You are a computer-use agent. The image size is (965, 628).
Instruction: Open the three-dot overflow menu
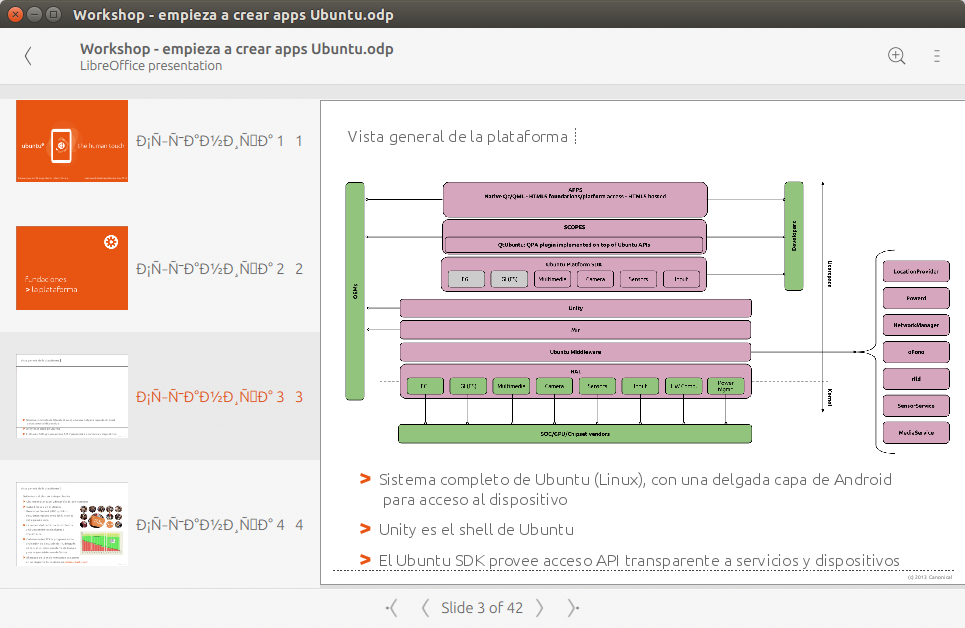click(x=937, y=57)
